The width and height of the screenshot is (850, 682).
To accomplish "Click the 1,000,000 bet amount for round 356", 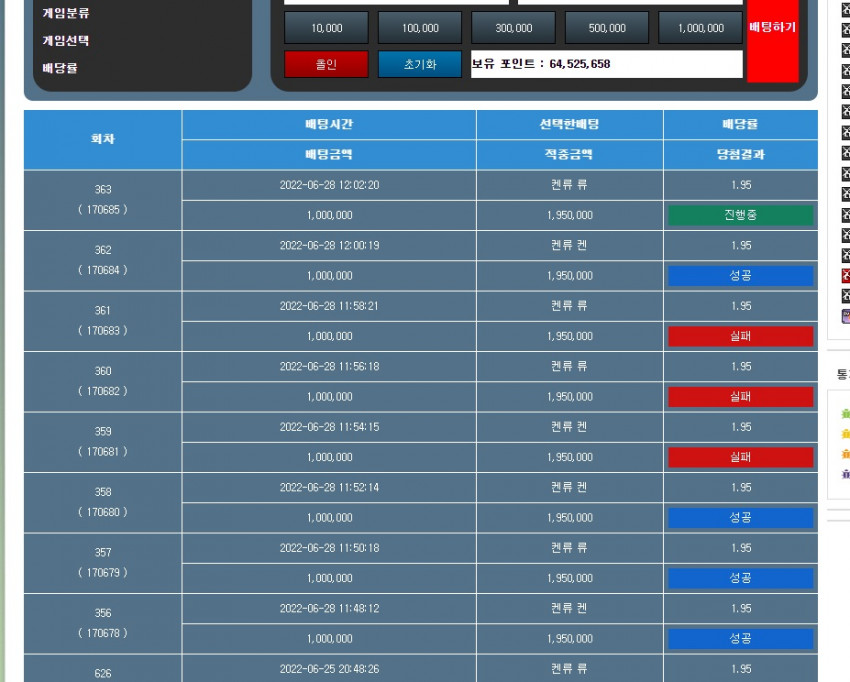I will (329, 639).
